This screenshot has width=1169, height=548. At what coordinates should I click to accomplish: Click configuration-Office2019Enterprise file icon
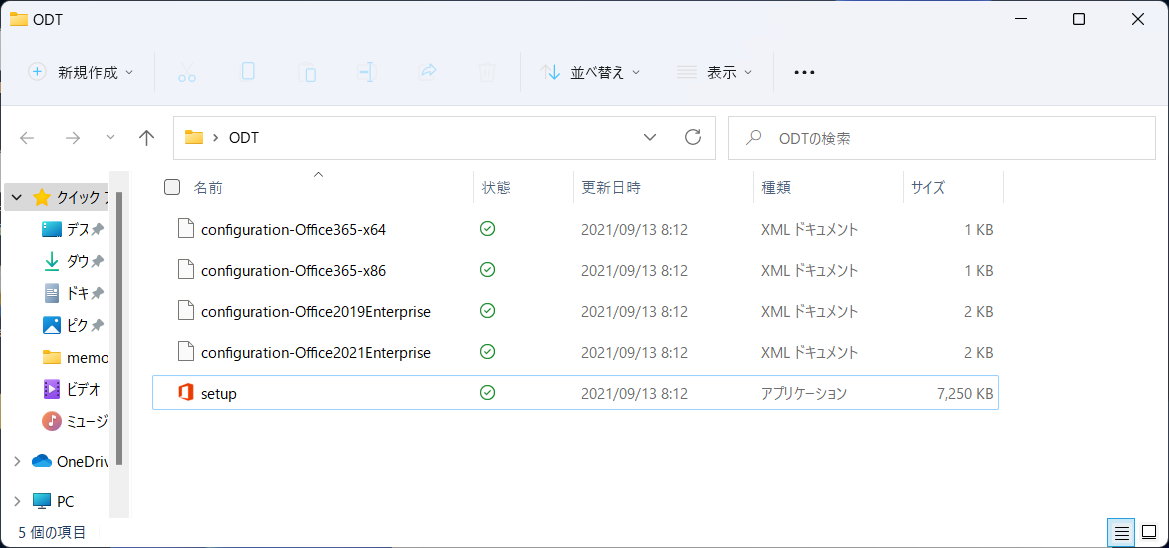[186, 311]
